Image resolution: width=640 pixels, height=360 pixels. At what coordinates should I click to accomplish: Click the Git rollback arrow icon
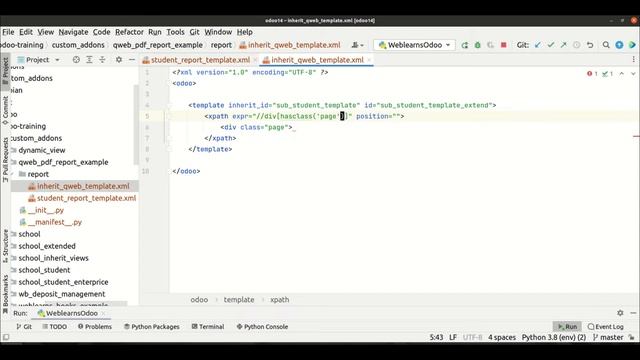tap(590, 45)
